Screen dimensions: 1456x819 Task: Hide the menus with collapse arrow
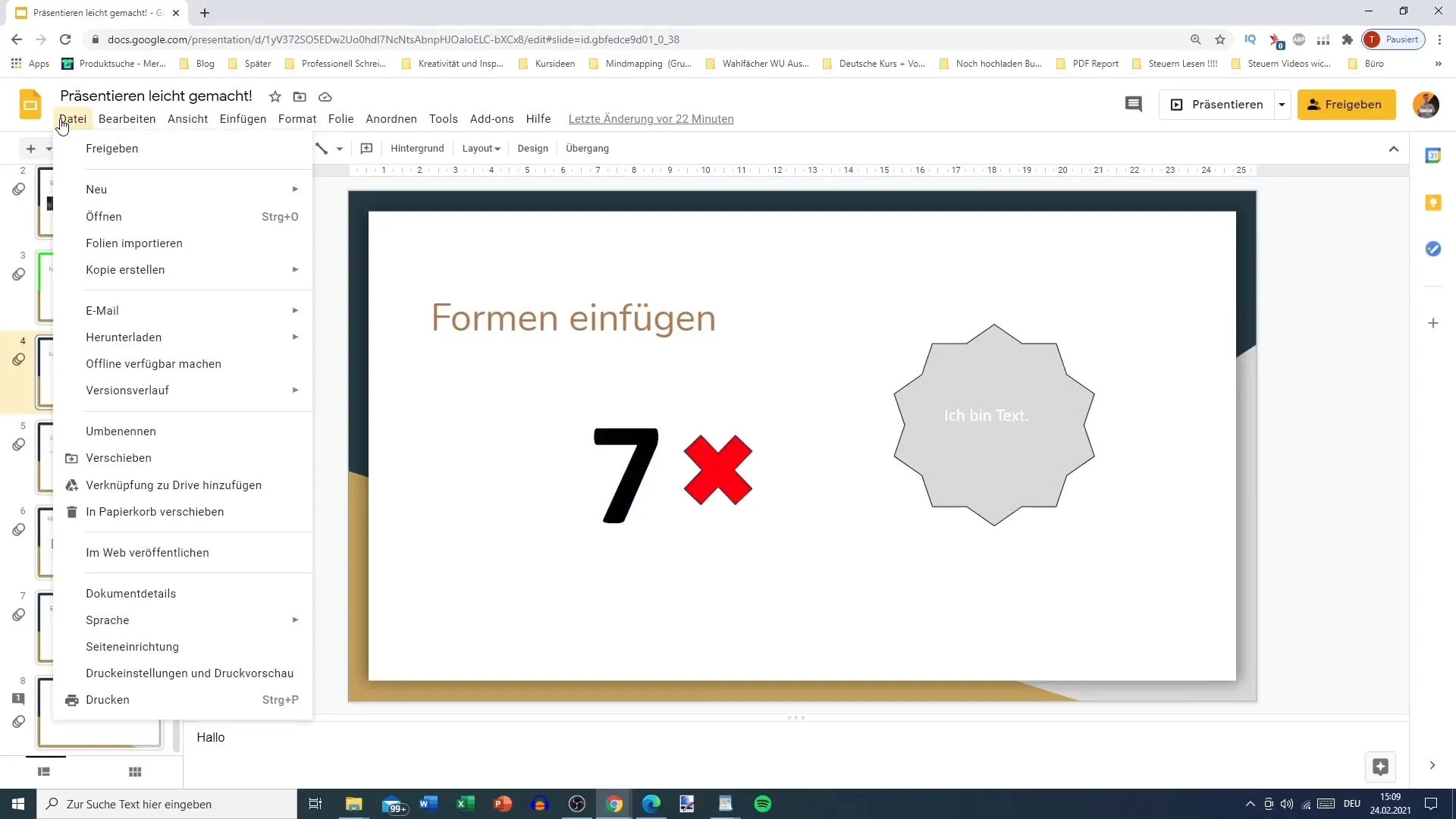(1394, 149)
